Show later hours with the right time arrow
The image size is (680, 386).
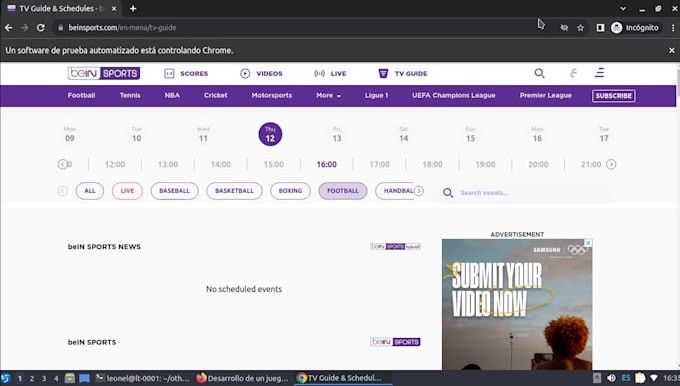tap(611, 164)
